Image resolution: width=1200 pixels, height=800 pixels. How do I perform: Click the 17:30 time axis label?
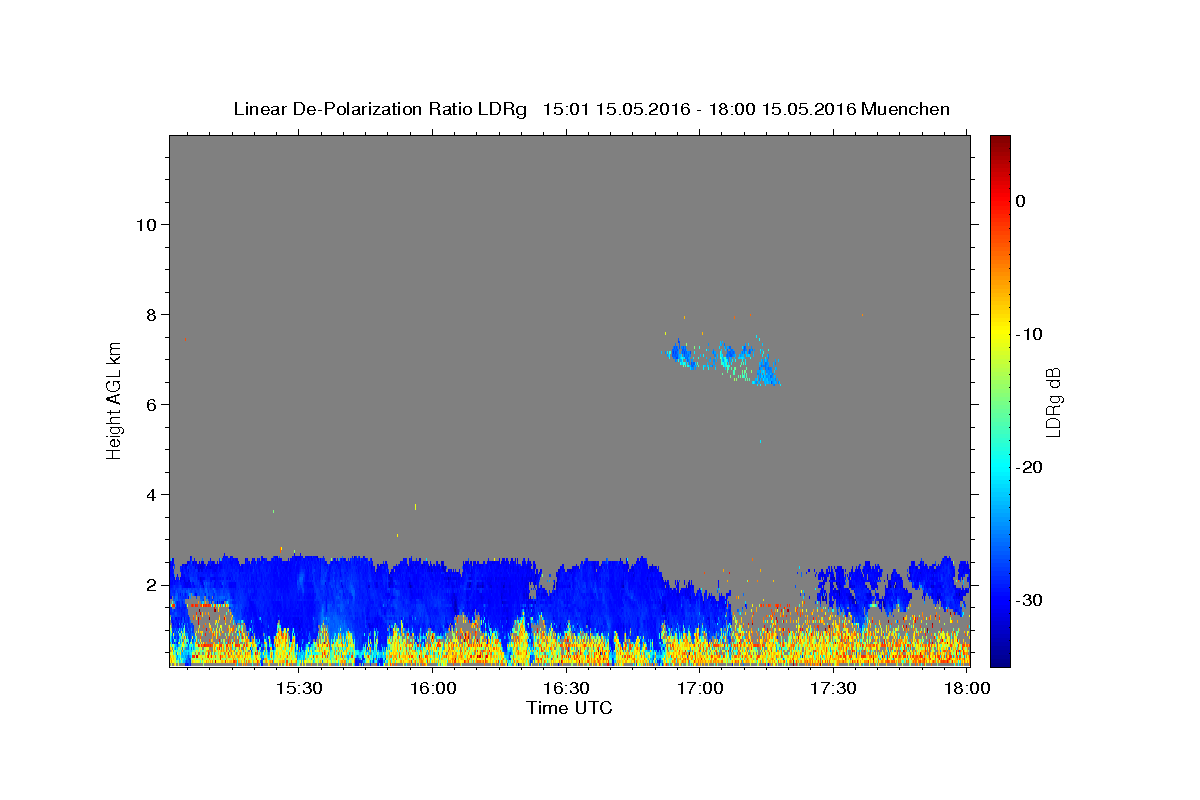coord(834,689)
